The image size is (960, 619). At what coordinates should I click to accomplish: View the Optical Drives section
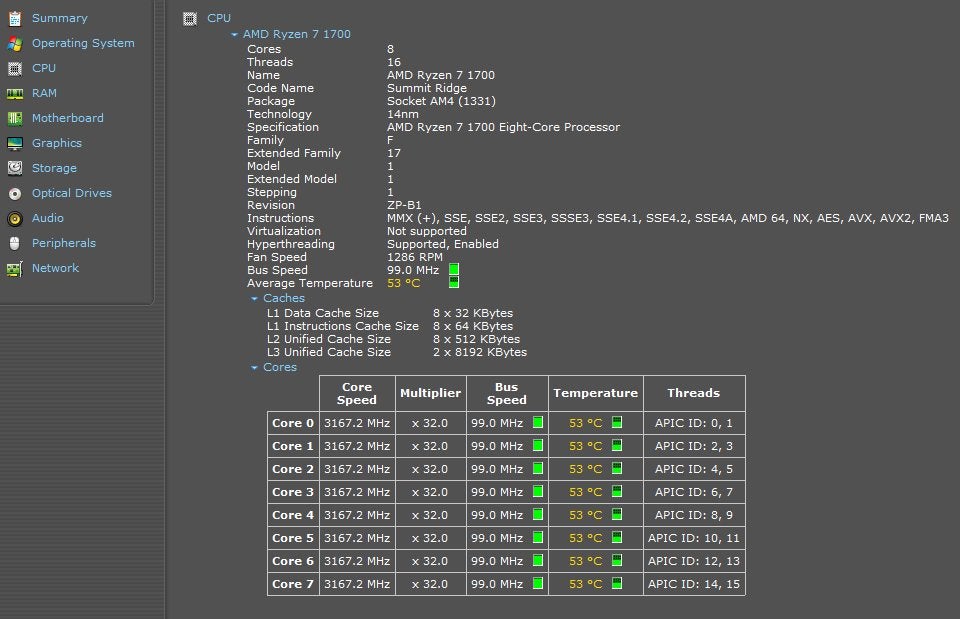[72, 193]
